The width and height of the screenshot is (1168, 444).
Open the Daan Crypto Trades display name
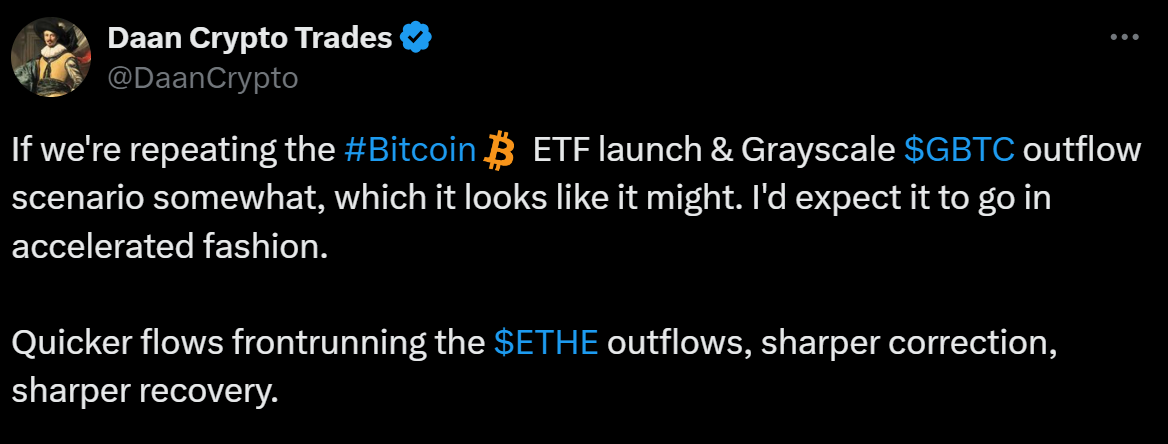tap(249, 39)
